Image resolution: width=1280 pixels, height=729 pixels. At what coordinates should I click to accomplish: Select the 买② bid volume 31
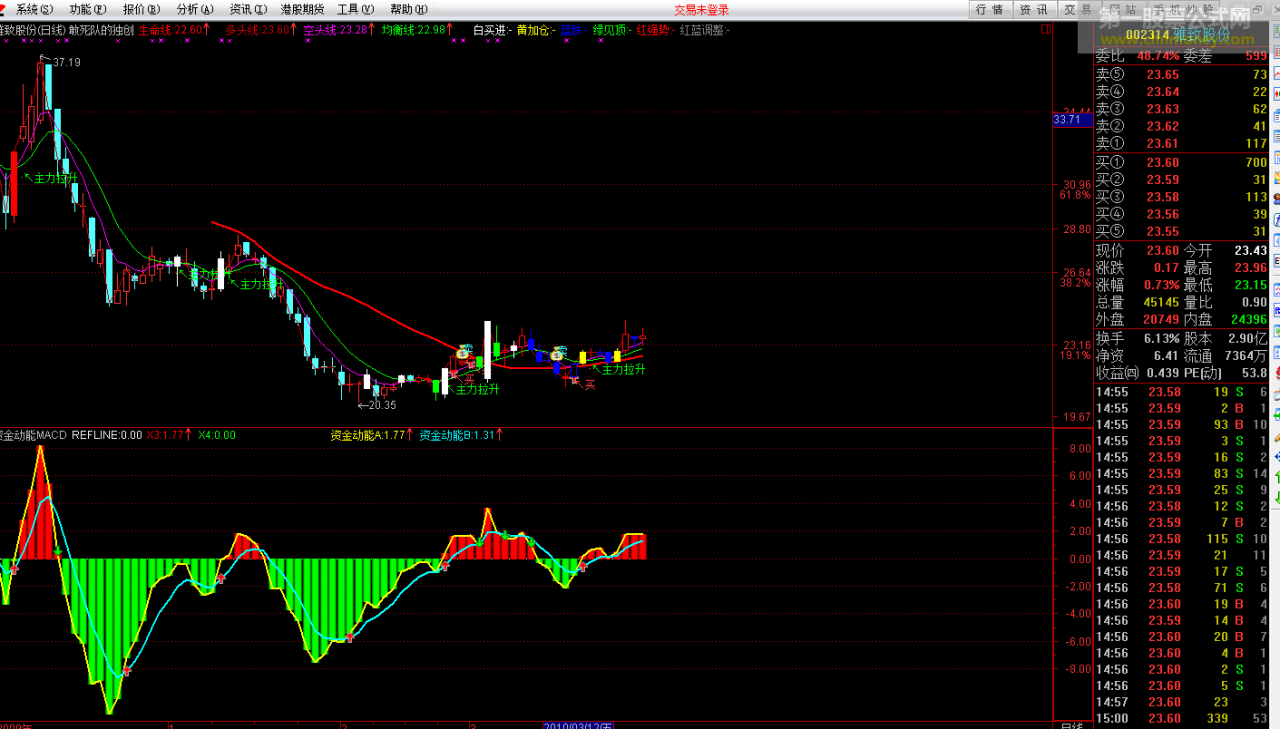pyautogui.click(x=1260, y=180)
